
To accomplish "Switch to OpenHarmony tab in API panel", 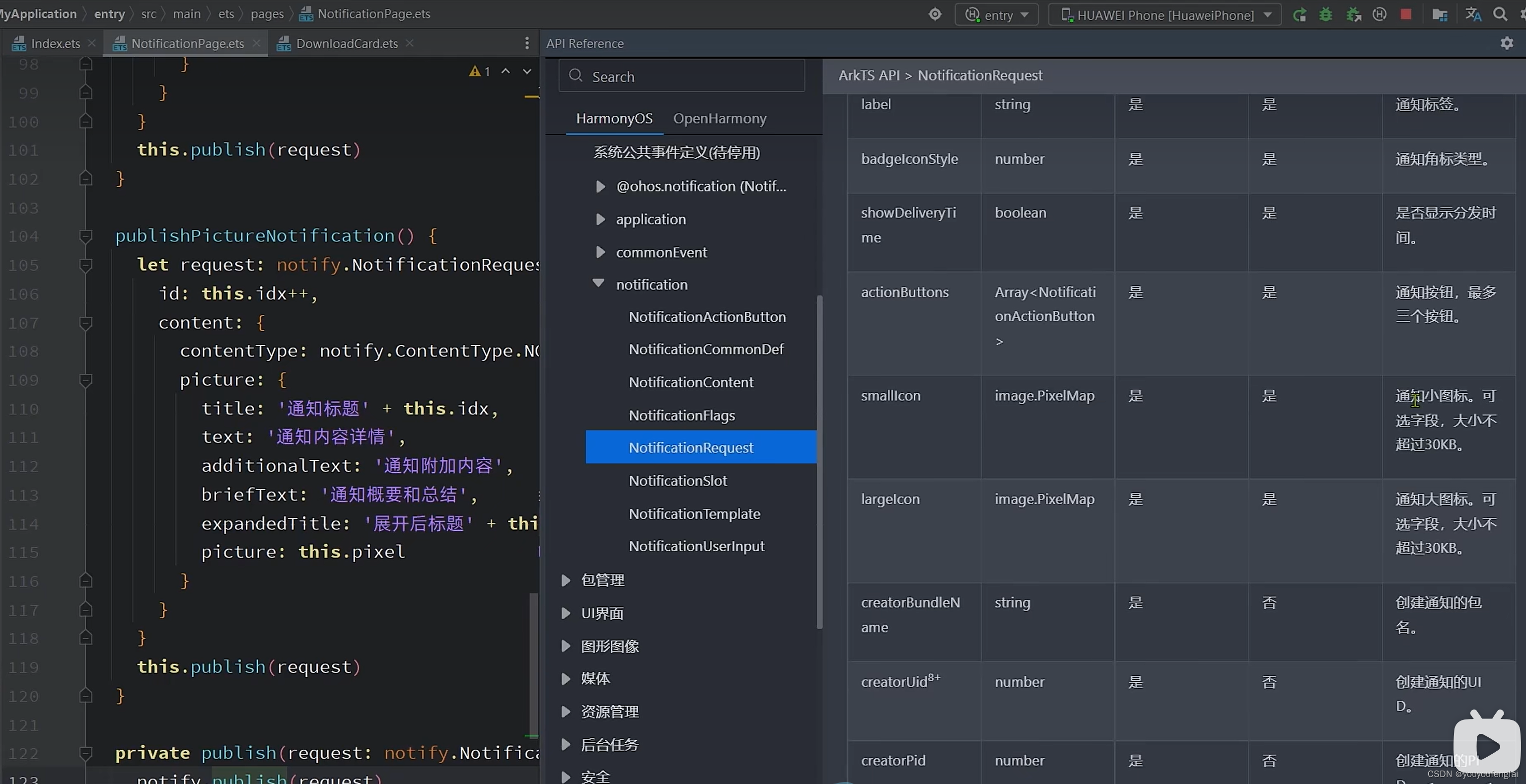I will pyautogui.click(x=720, y=118).
